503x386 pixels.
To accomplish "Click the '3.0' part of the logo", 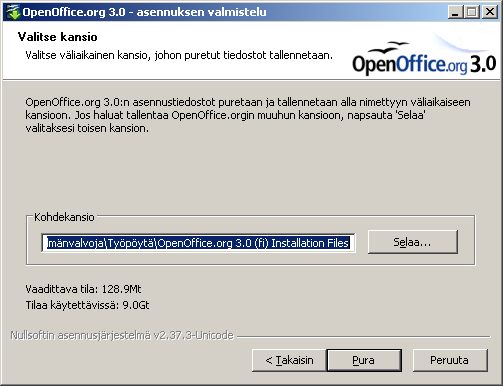I will click(483, 64).
